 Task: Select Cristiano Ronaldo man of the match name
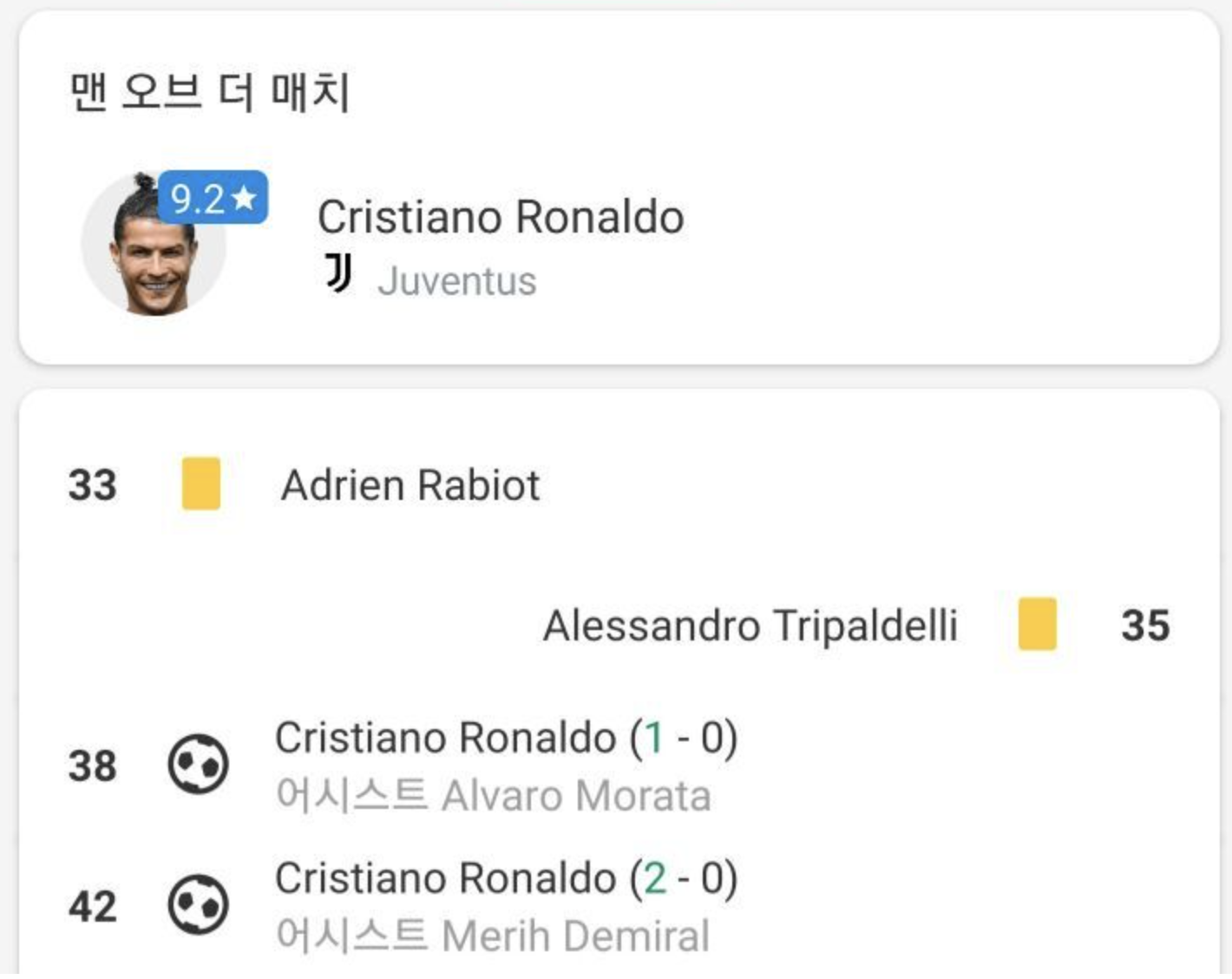click(x=501, y=217)
